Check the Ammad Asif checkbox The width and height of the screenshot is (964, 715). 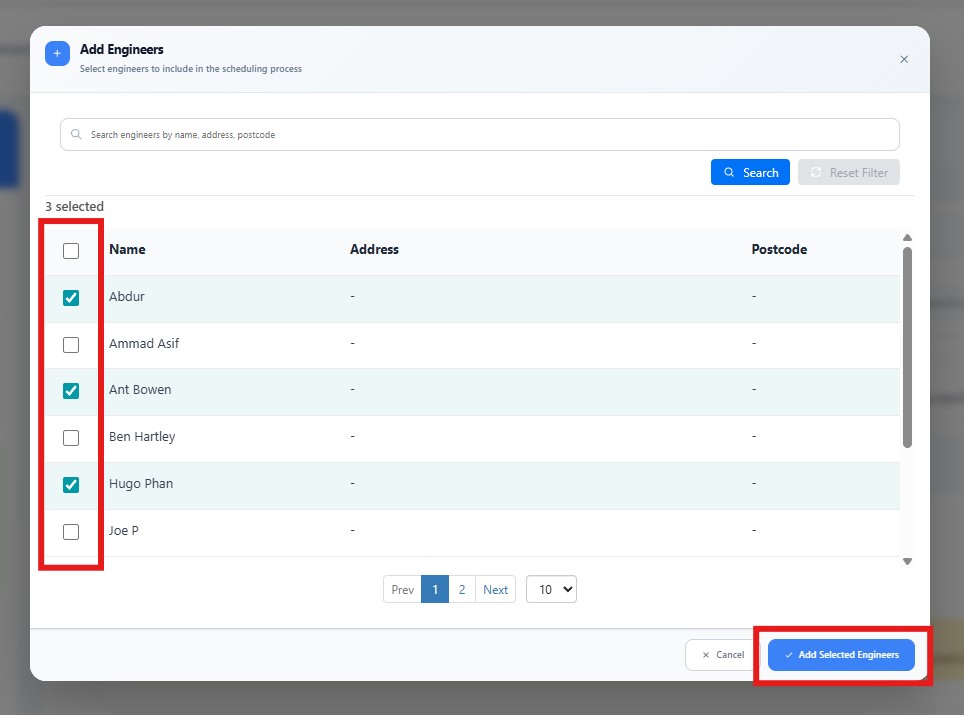(71, 344)
